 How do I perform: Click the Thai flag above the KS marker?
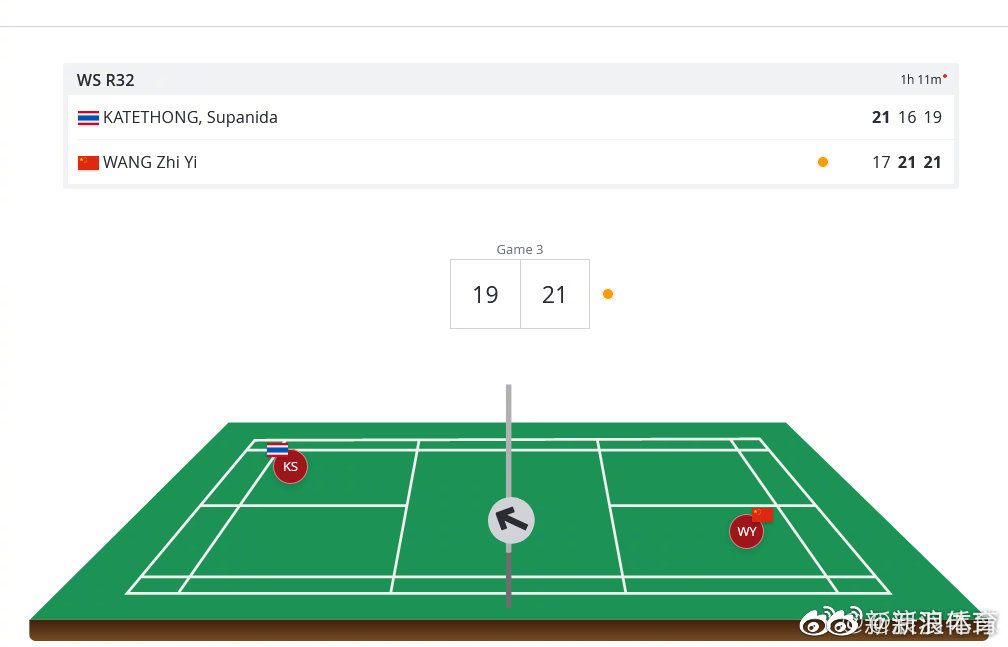coord(277,450)
